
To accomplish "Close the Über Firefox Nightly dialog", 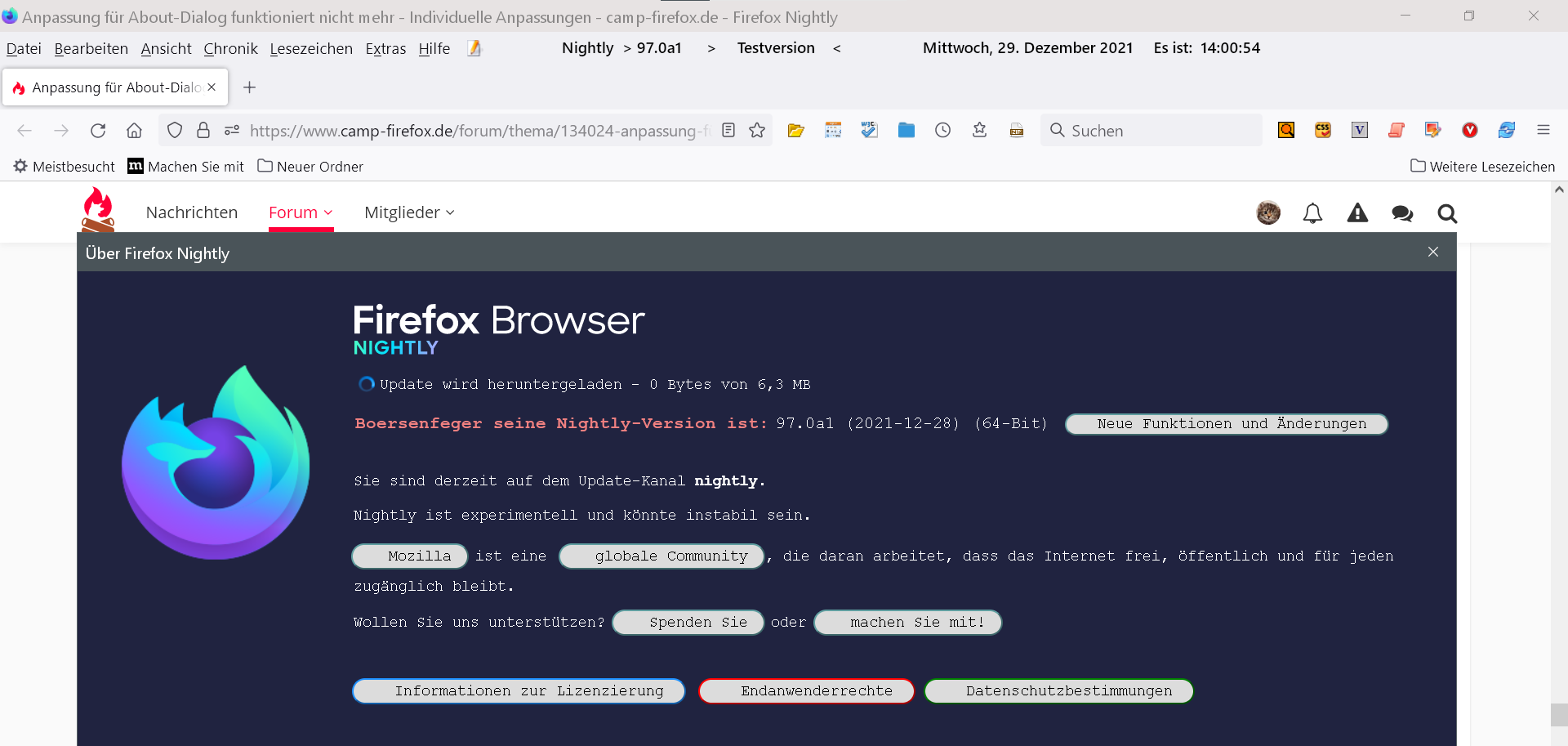I will click(1432, 252).
